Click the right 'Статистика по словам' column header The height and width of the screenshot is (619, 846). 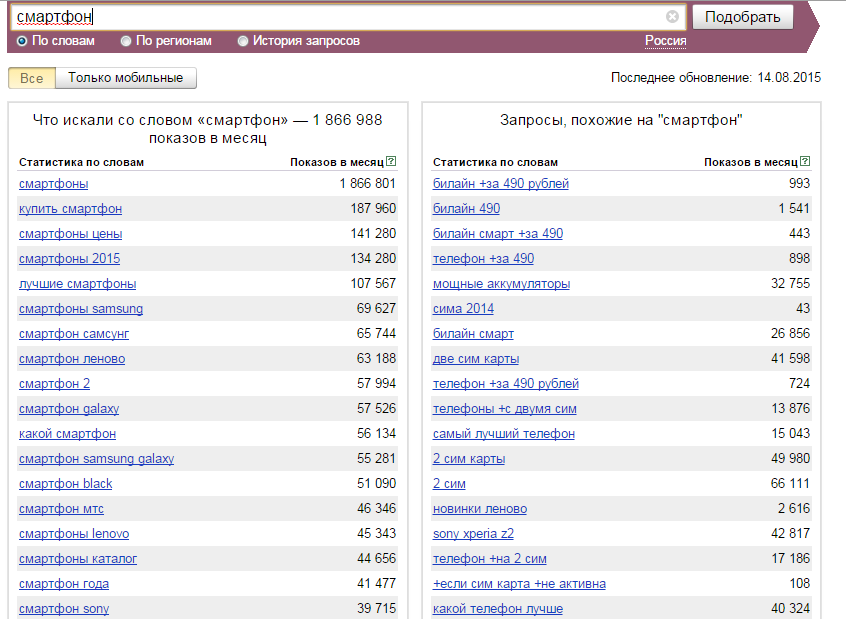(495, 162)
